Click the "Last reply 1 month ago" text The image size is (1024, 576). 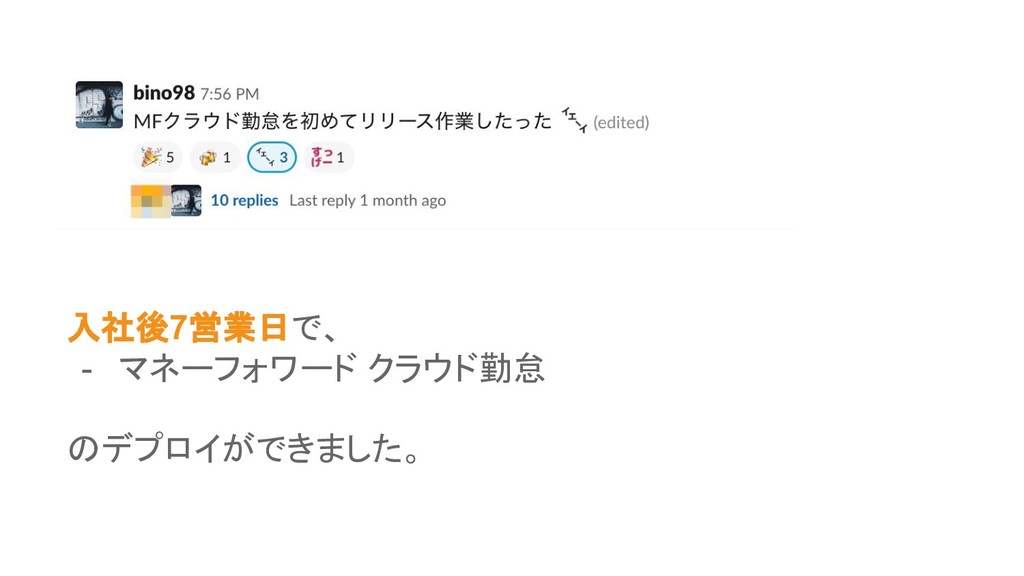tap(367, 200)
